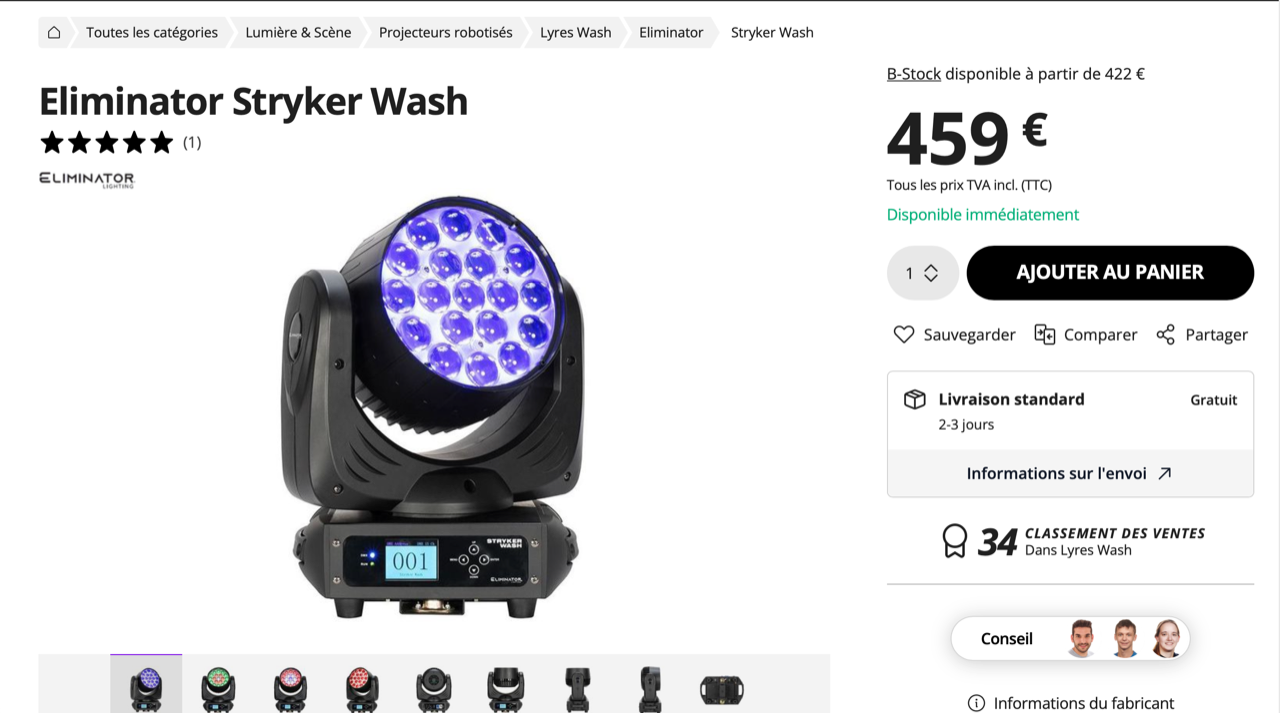Open the Projecteurs robotisés breadcrumb
The width and height of the screenshot is (1280, 713).
coord(446,32)
